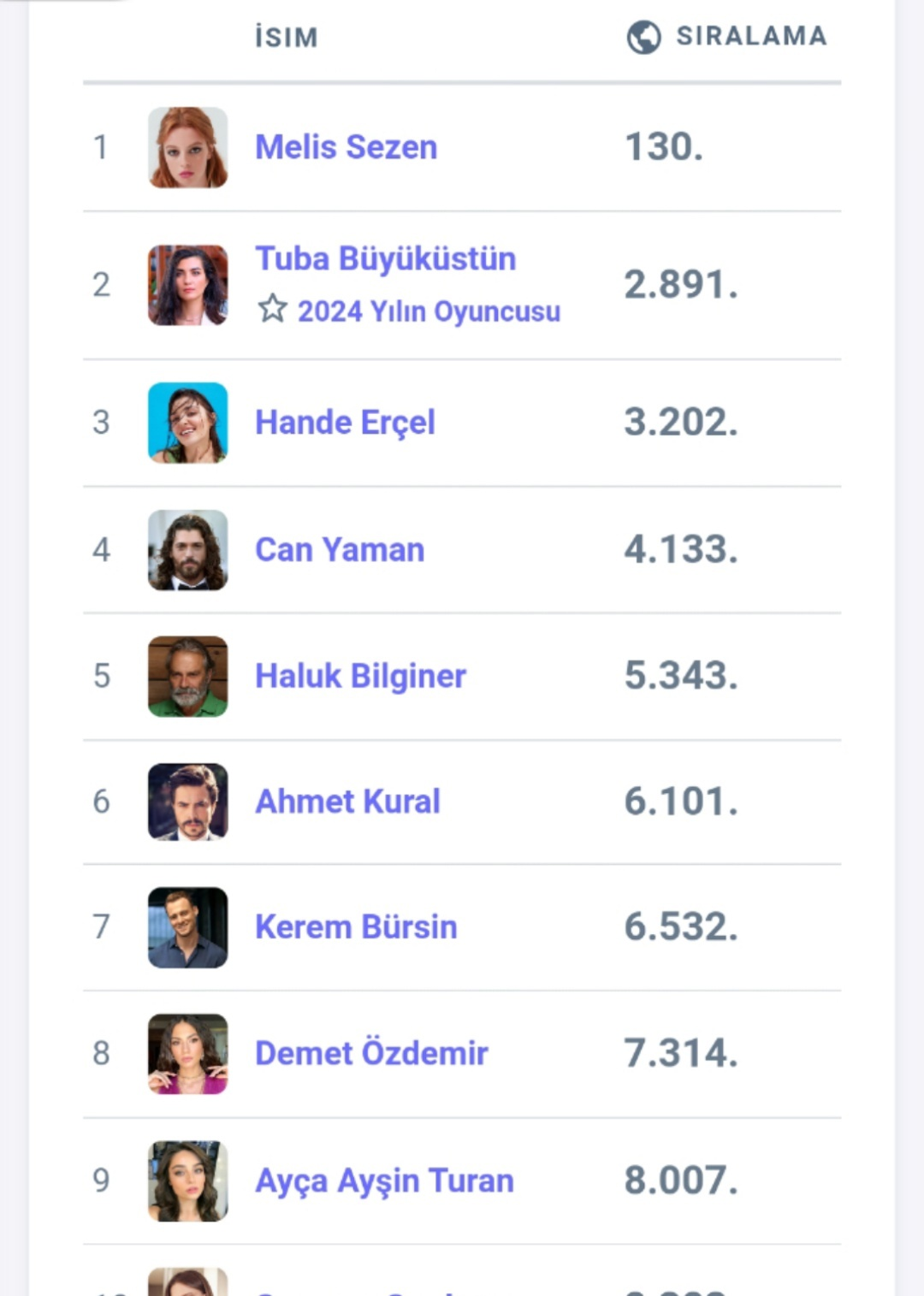Open the Haluk Bilginer name link
Viewport: 924px width, 1296px height.
click(360, 676)
